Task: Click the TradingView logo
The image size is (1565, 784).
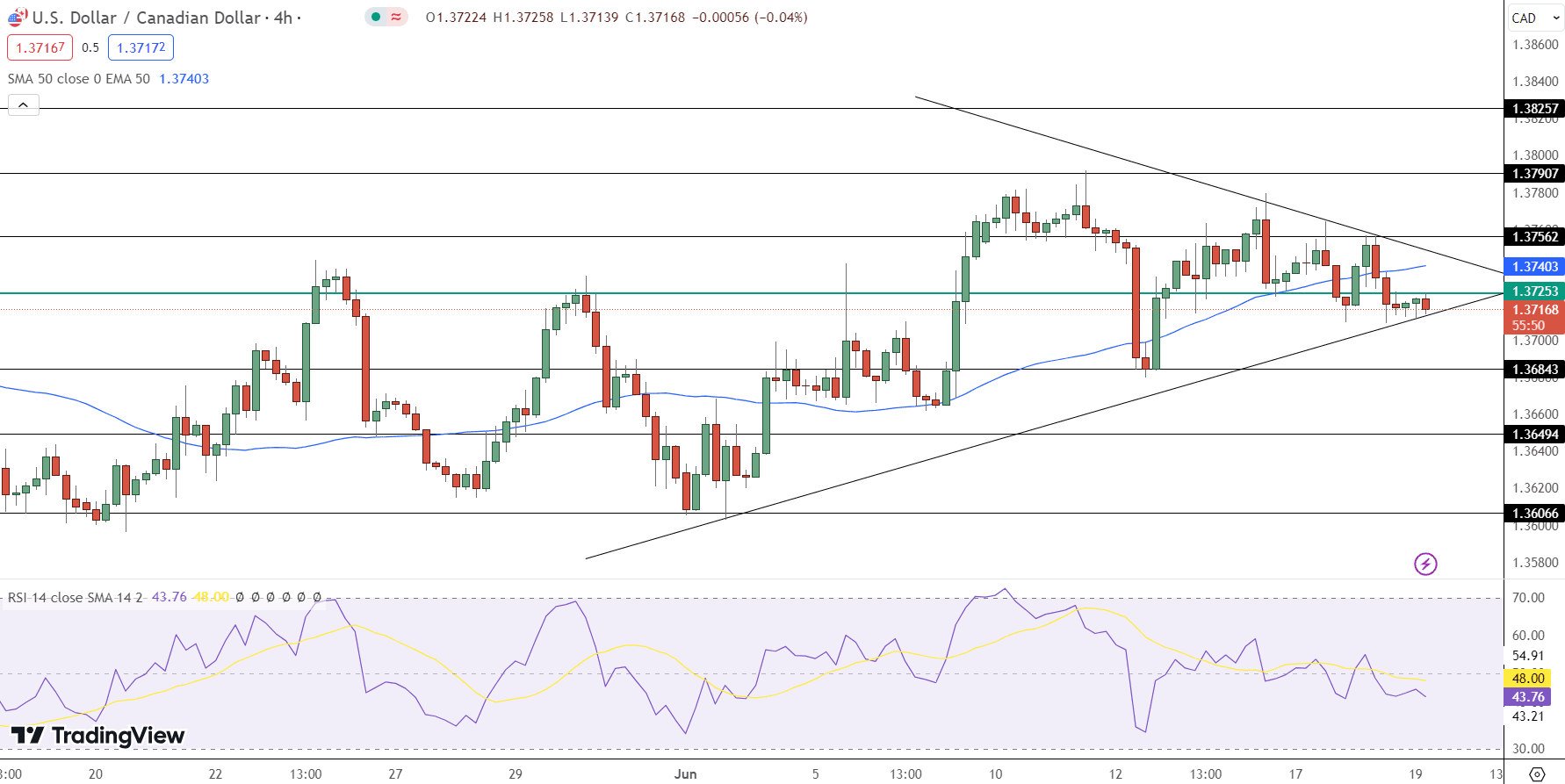Action: click(x=97, y=735)
